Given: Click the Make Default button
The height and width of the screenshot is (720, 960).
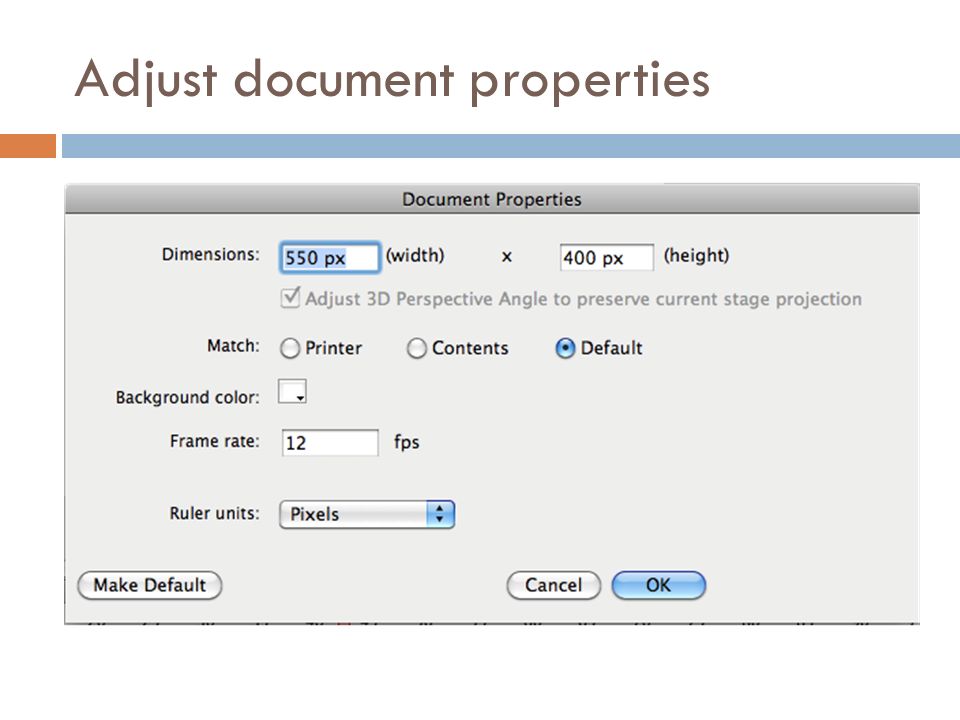Looking at the screenshot, I should pyautogui.click(x=149, y=585).
